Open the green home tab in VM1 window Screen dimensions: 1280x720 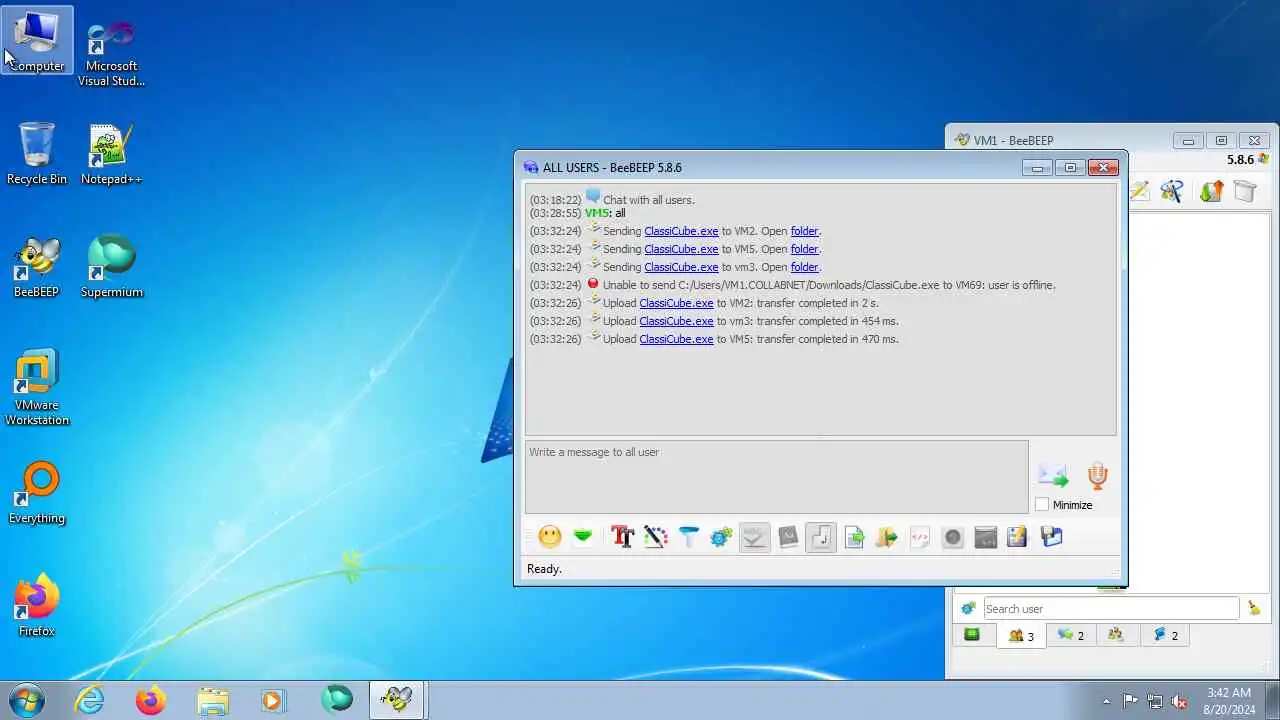972,634
